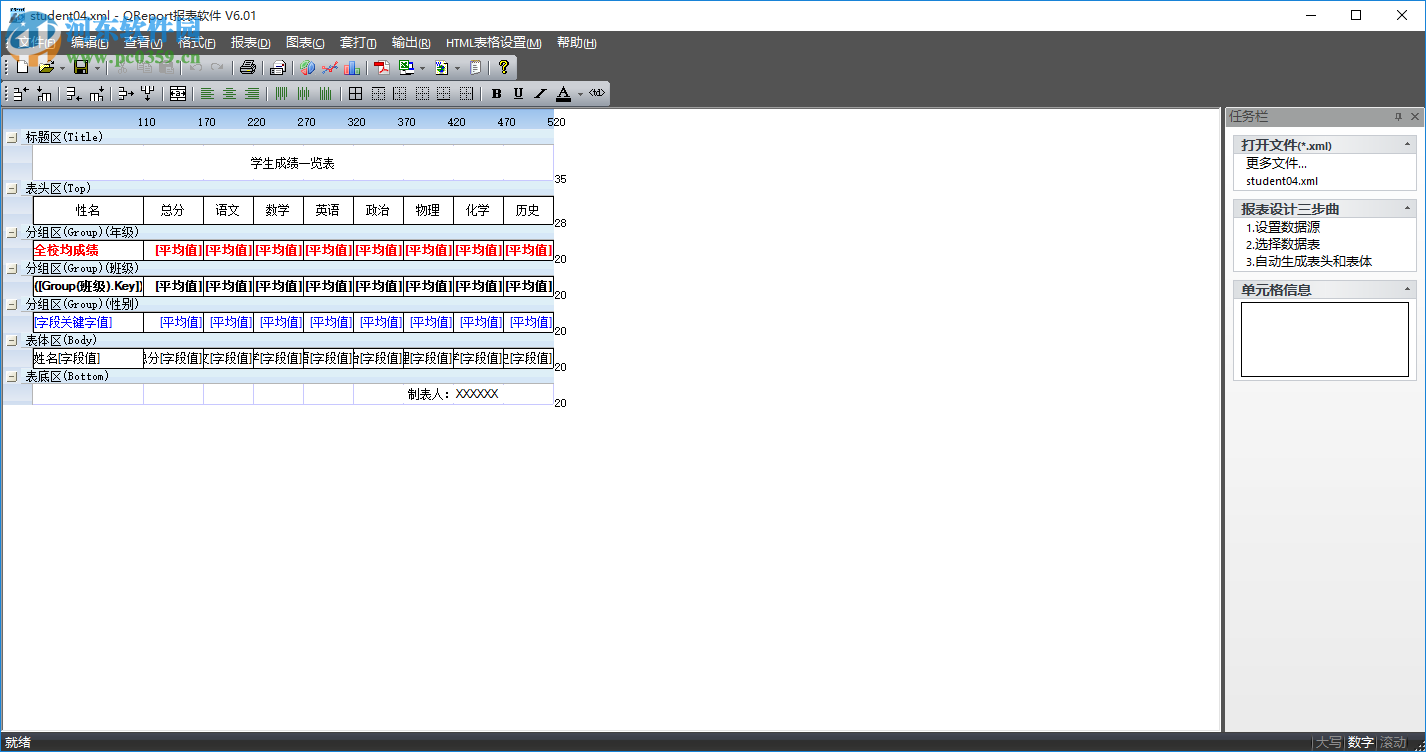Click the pie chart icon
The height and width of the screenshot is (752, 1426).
(307, 67)
